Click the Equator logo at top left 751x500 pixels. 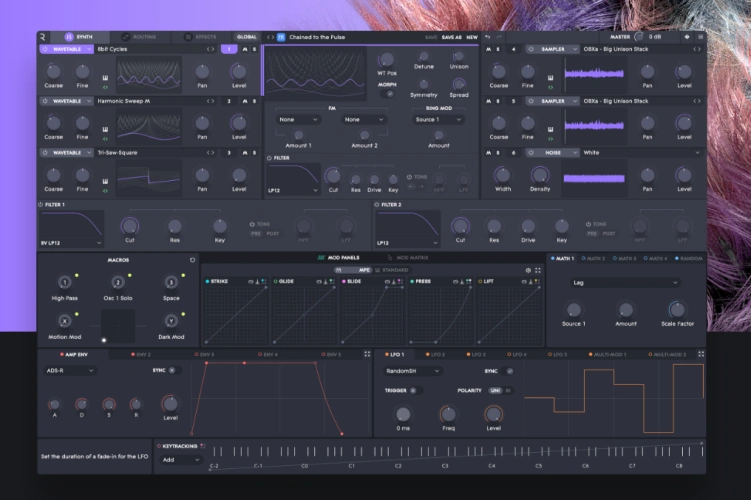(43, 37)
